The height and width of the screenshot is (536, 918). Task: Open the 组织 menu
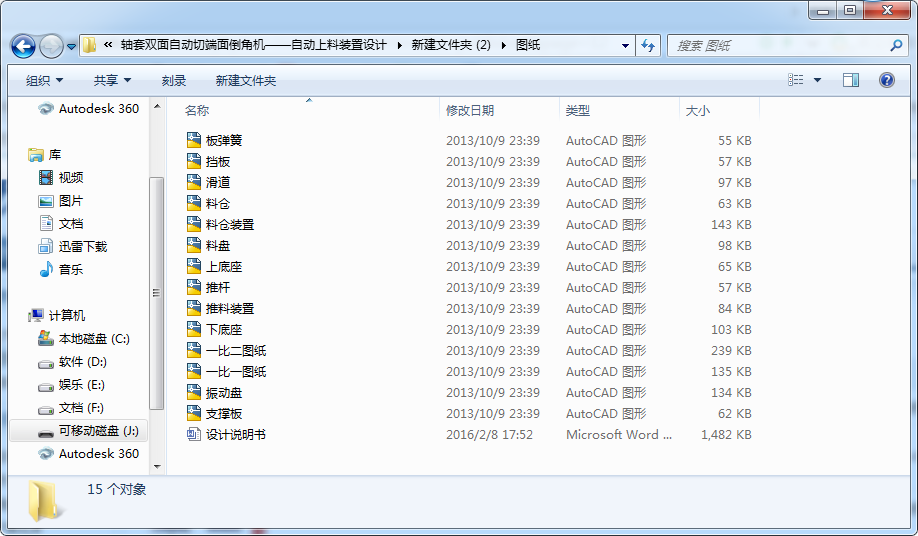pos(44,80)
